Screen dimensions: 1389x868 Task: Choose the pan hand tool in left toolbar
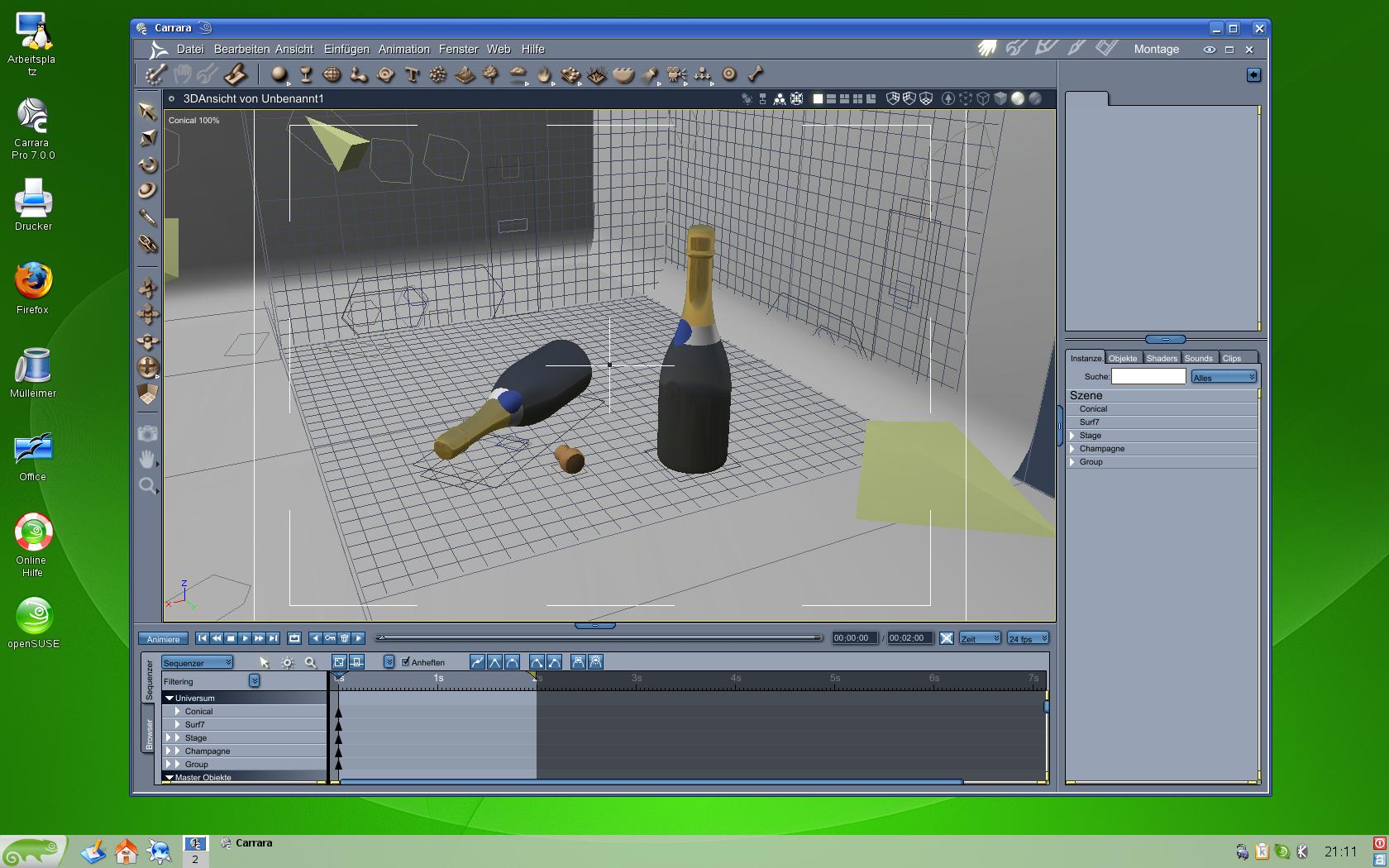point(147,459)
